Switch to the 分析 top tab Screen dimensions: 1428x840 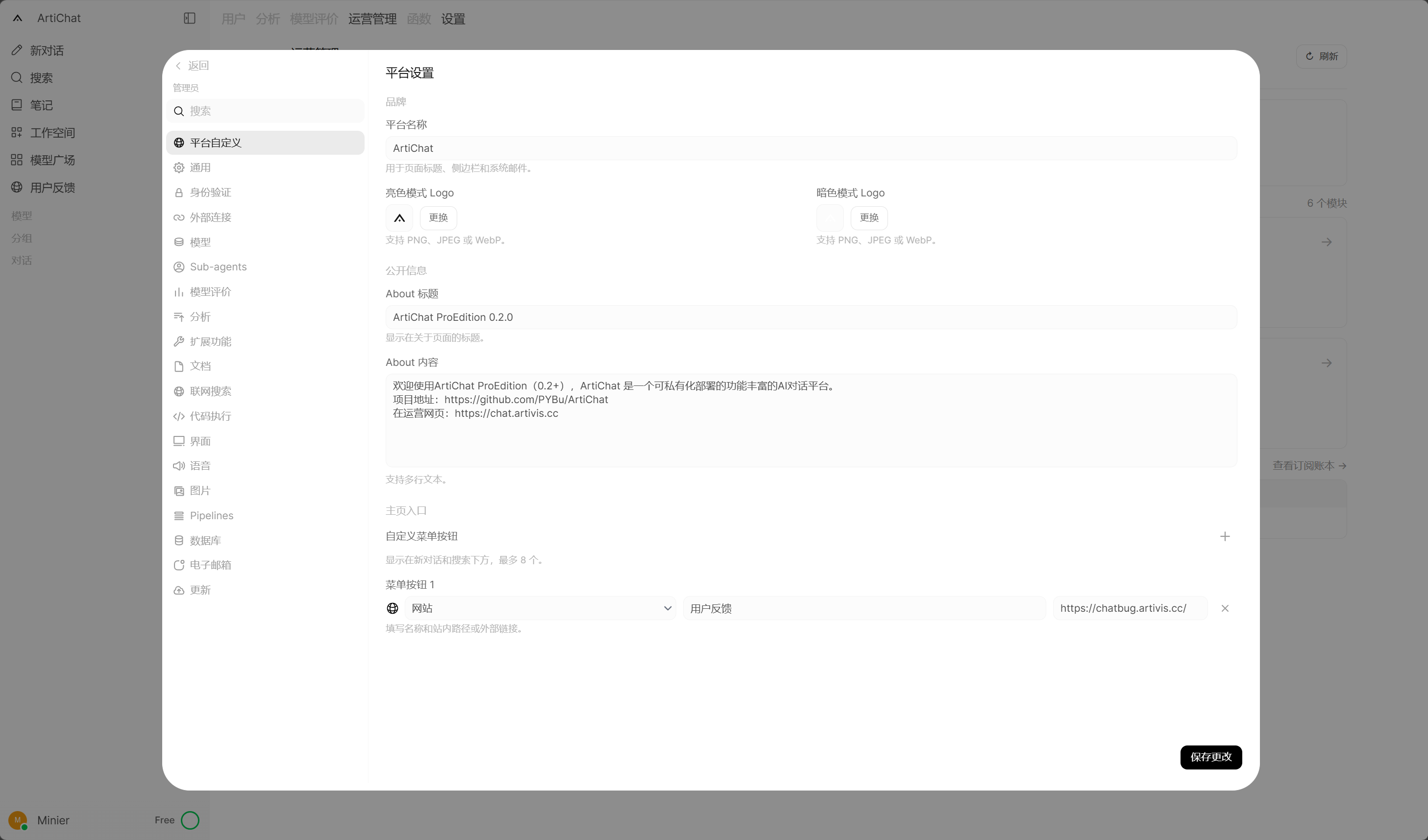point(268,19)
